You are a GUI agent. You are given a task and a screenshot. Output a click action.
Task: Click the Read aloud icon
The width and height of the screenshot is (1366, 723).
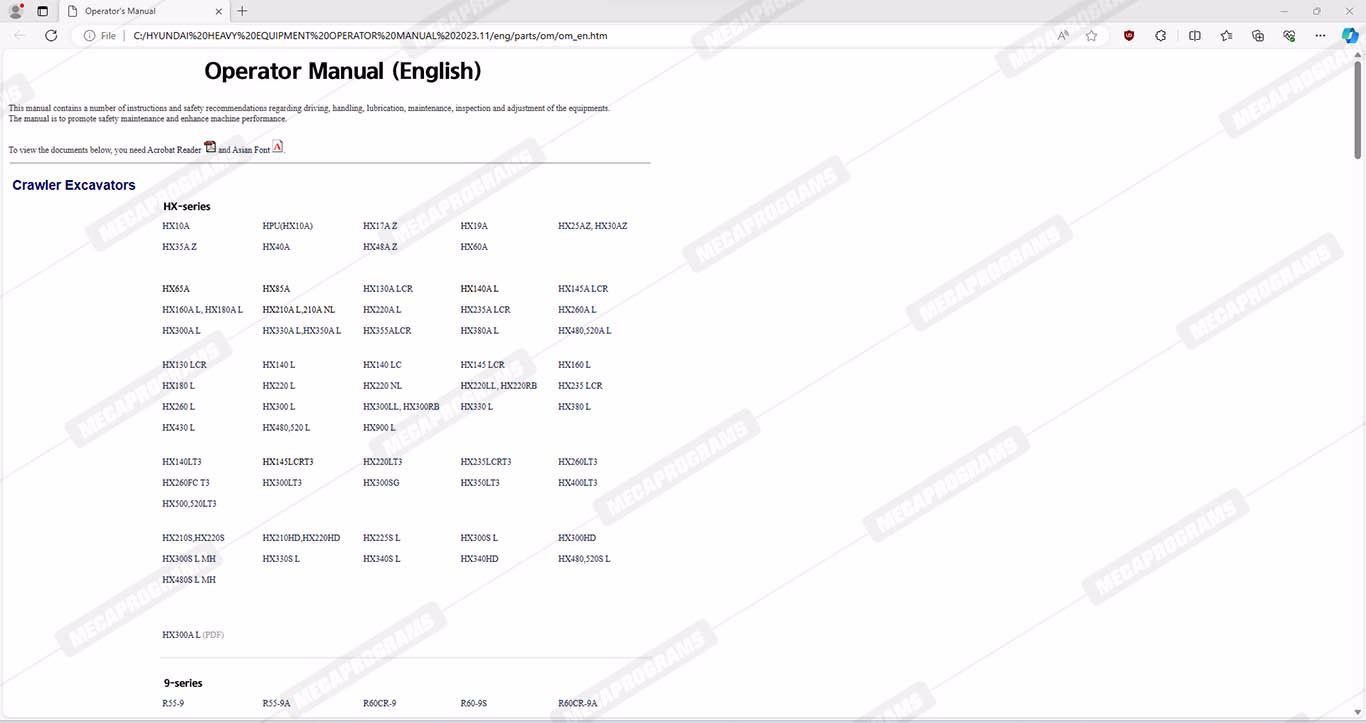point(1062,36)
